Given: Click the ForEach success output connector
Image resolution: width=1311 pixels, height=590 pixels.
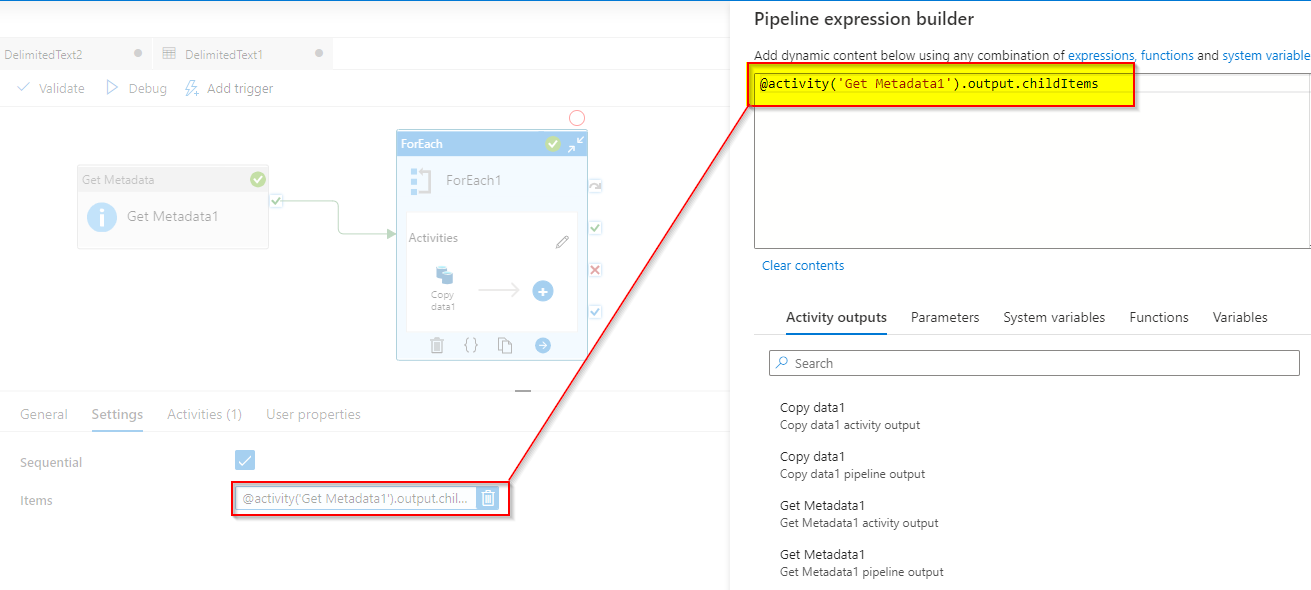Looking at the screenshot, I should click(595, 228).
